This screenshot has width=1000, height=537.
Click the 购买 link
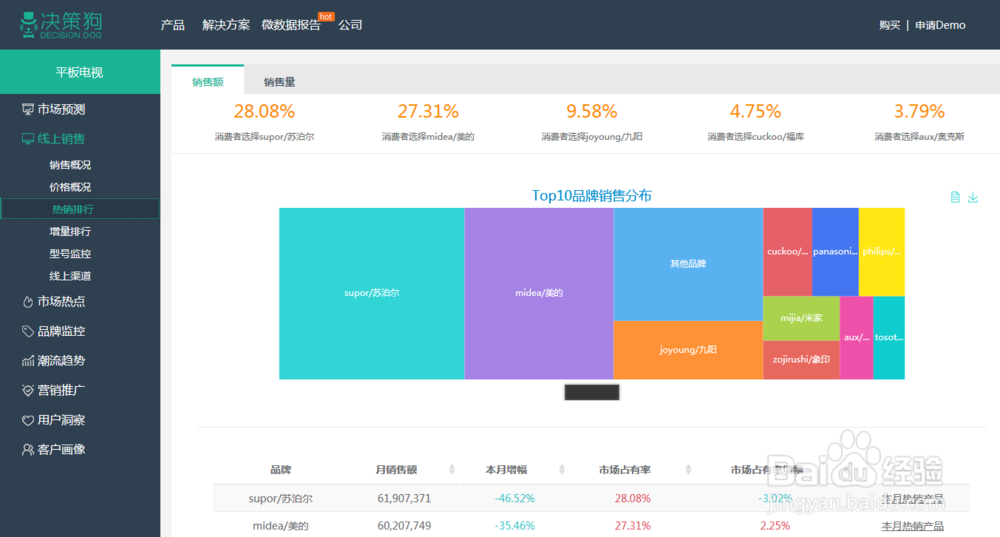889,25
